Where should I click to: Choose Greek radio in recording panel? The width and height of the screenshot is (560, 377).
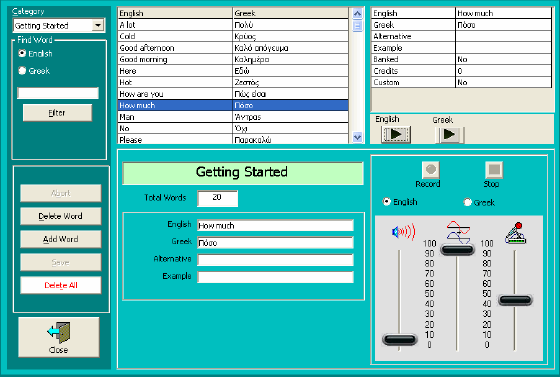coord(467,202)
